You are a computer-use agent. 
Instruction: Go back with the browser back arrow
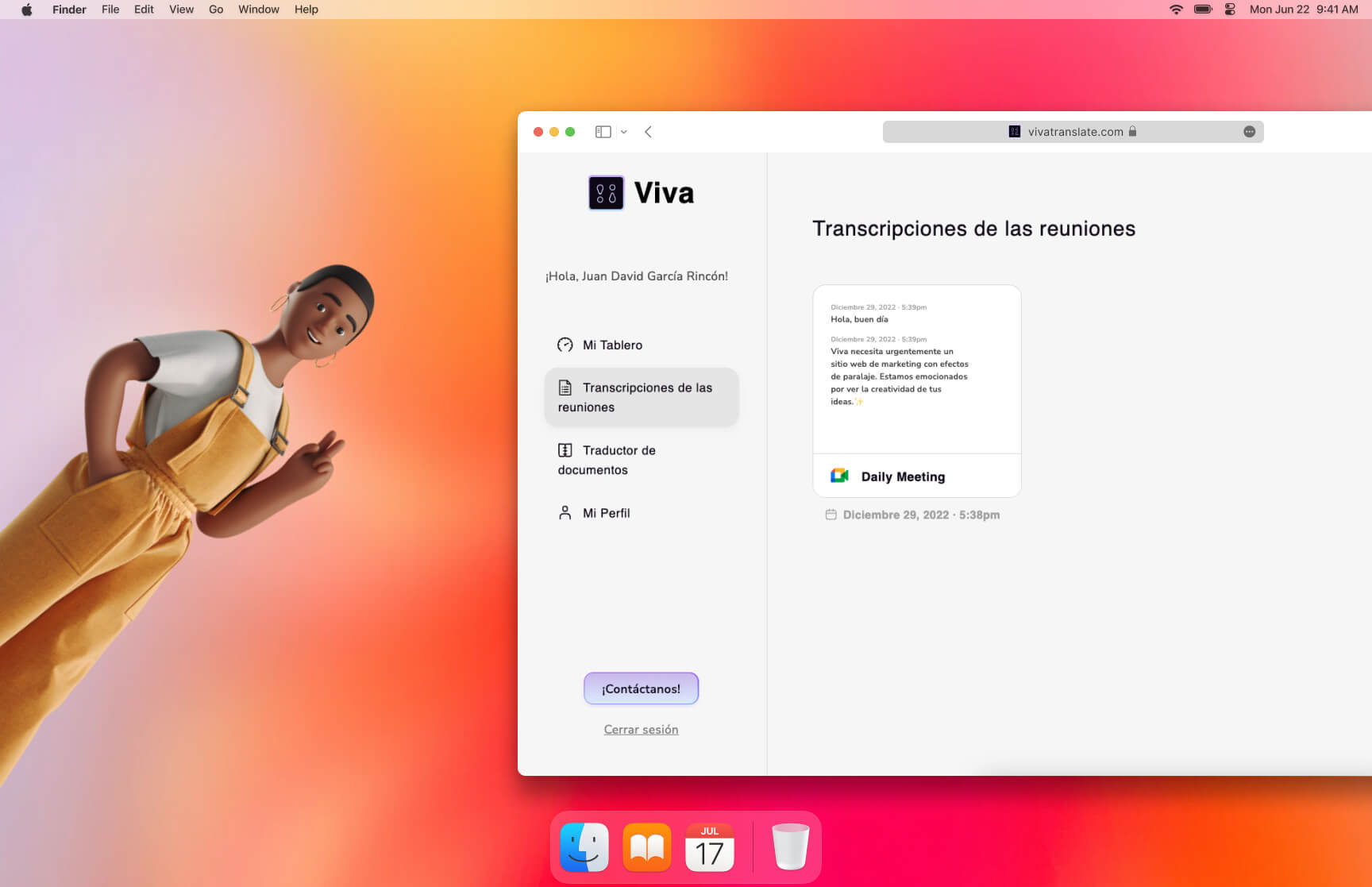click(648, 132)
